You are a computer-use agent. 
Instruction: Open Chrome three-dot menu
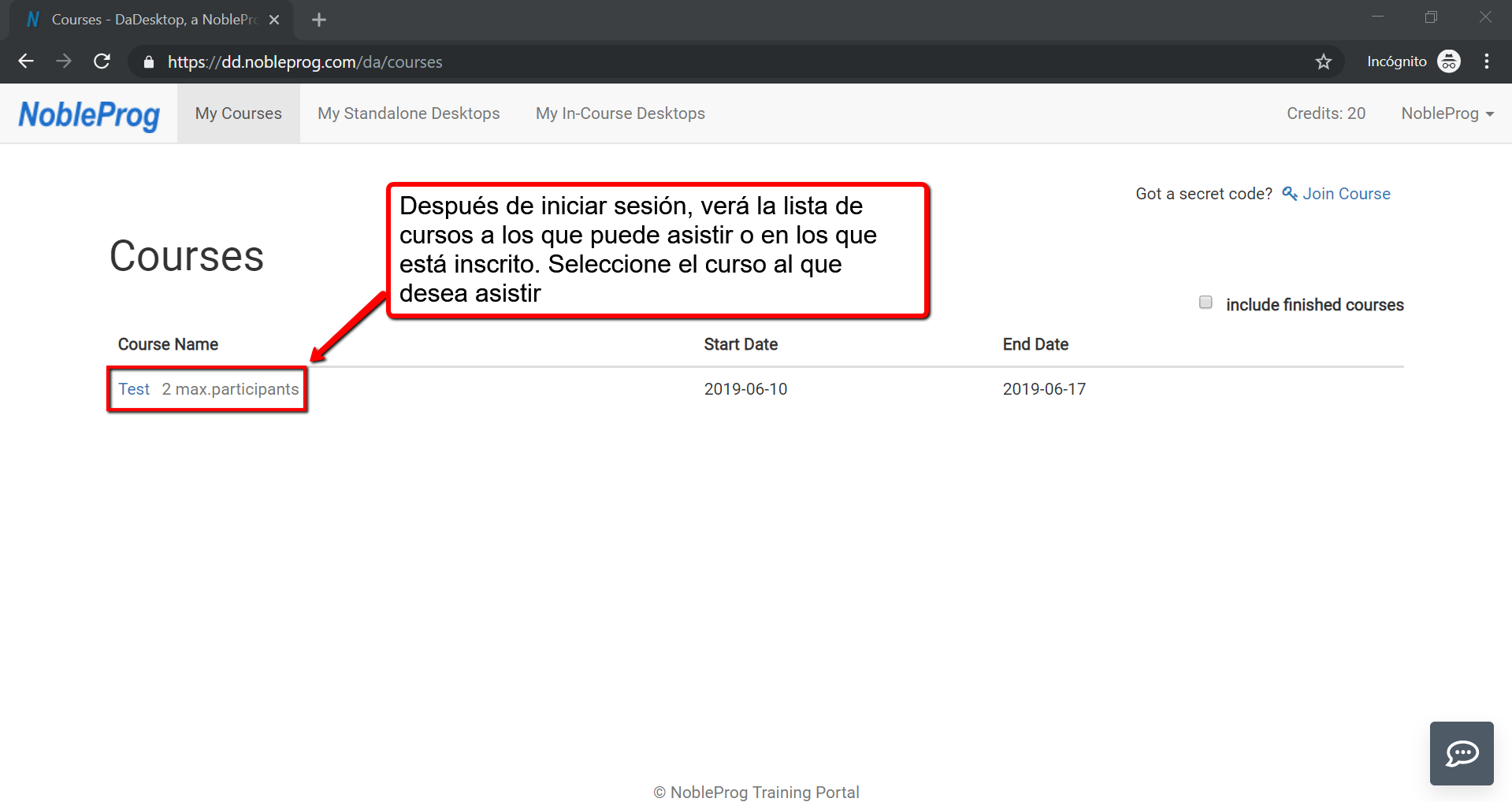point(1486,61)
